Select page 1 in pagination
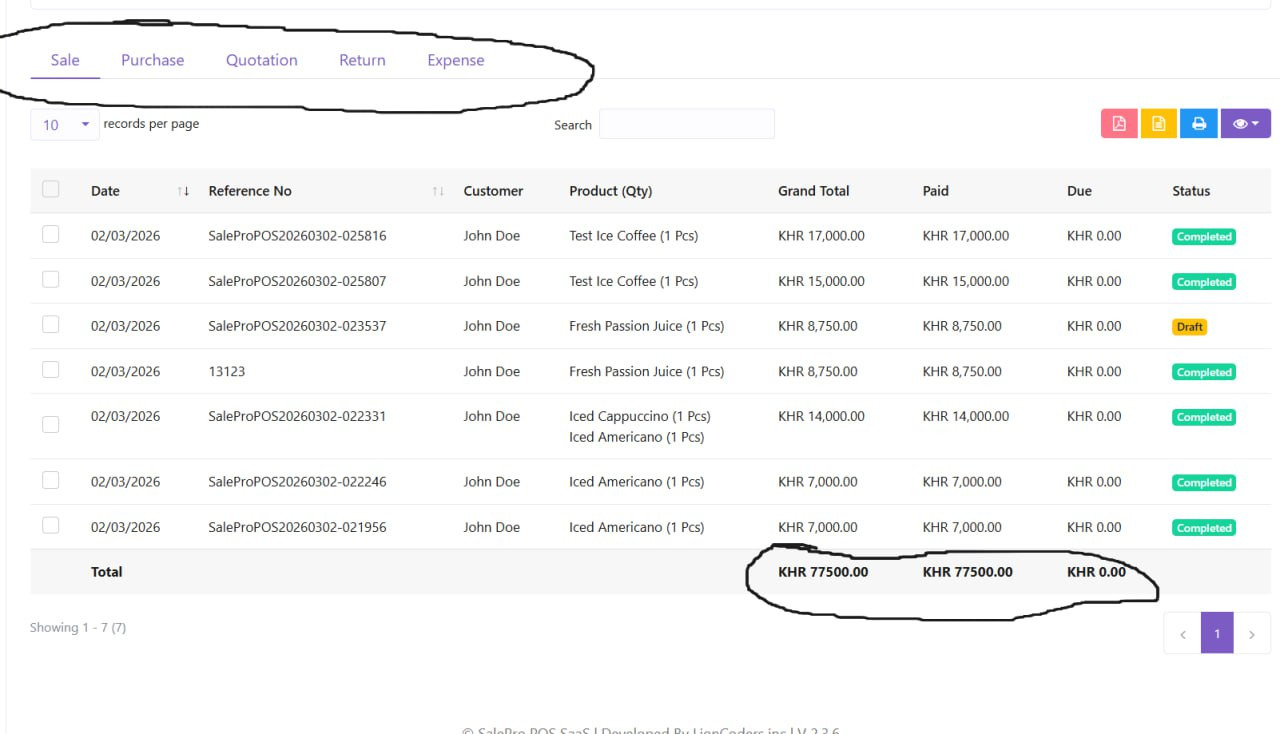Image resolution: width=1280 pixels, height=734 pixels. click(x=1217, y=633)
